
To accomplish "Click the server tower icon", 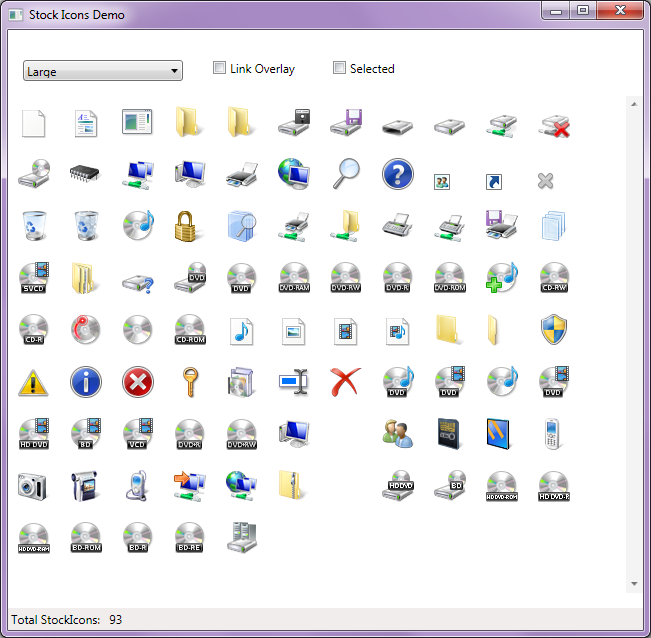I will [x=241, y=538].
